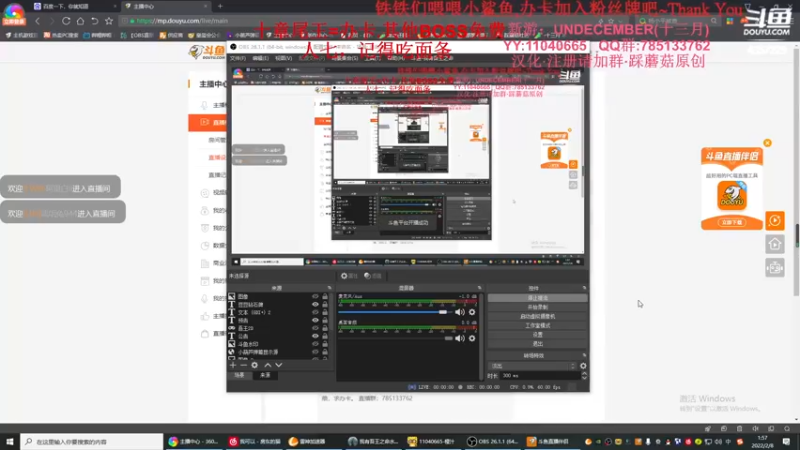
Task: Decrease transition duration with down stepper
Action: tap(584, 378)
